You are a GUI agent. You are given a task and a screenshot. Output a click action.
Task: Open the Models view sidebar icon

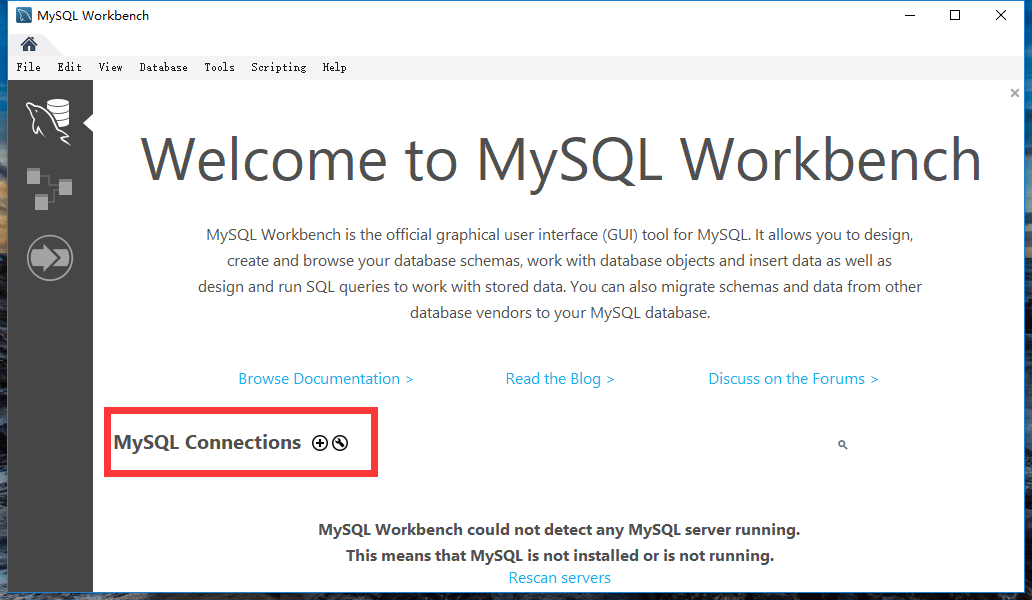pos(49,189)
